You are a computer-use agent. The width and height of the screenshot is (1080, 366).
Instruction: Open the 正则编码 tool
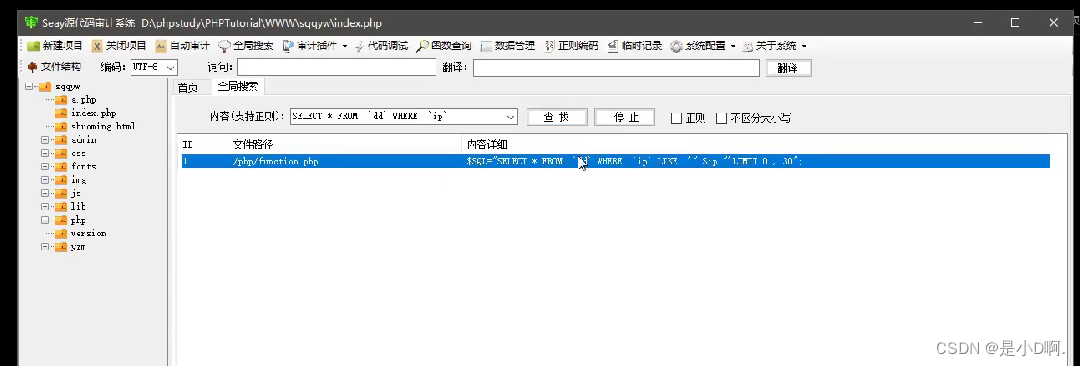click(571, 46)
